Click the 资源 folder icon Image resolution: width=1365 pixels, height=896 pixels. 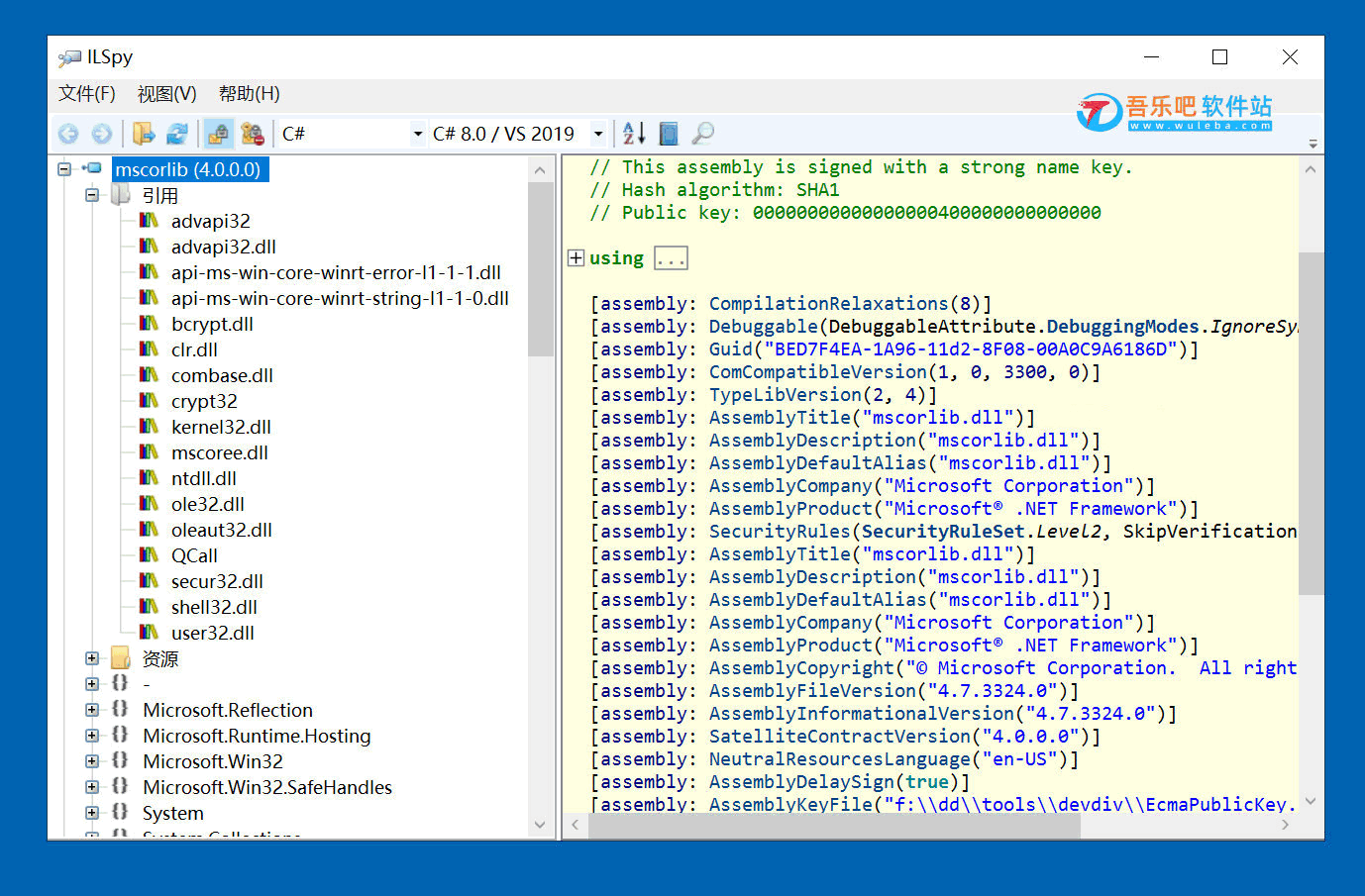point(121,658)
